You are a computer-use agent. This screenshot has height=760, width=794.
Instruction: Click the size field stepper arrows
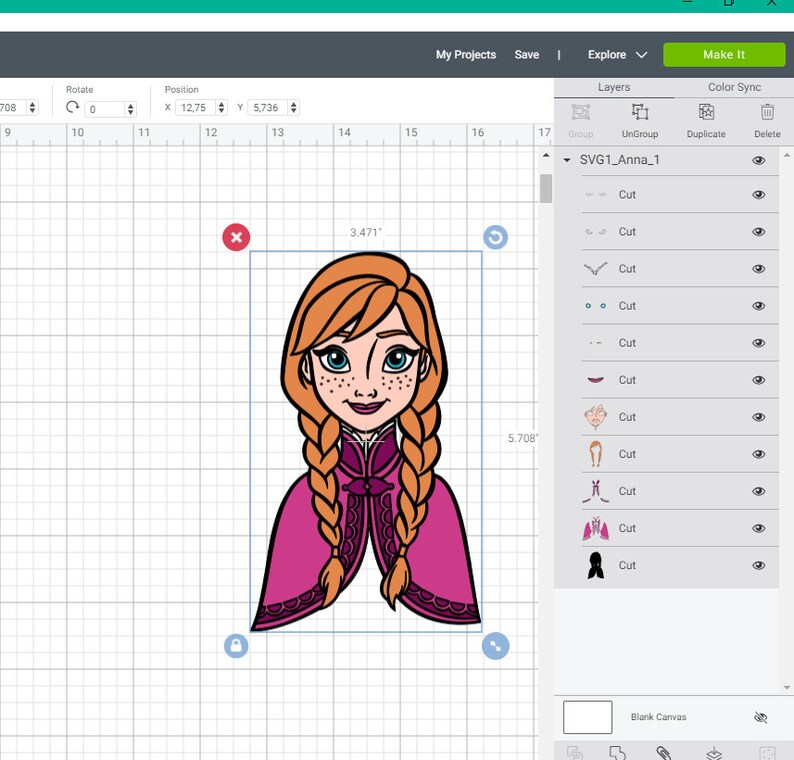click(x=32, y=107)
